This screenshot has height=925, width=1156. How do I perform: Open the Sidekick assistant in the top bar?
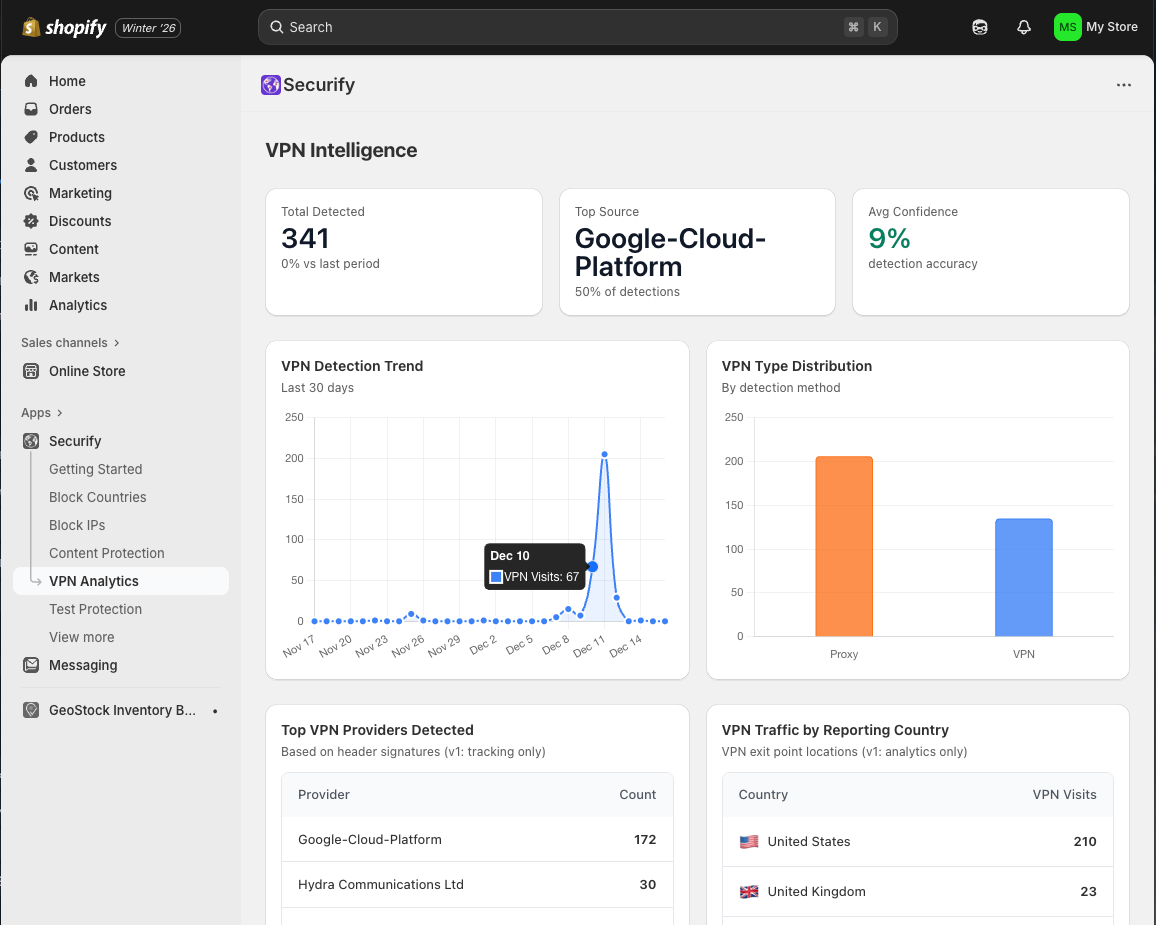pyautogui.click(x=980, y=27)
